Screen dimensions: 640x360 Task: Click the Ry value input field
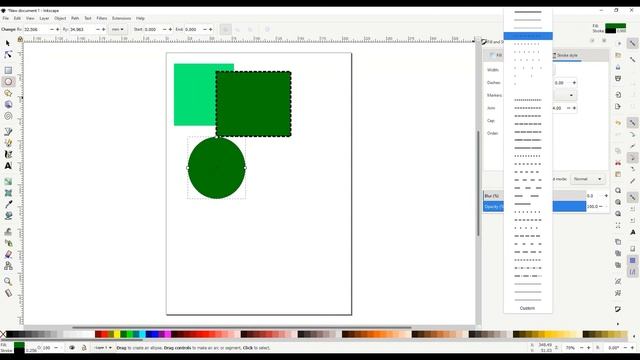(x=82, y=29)
